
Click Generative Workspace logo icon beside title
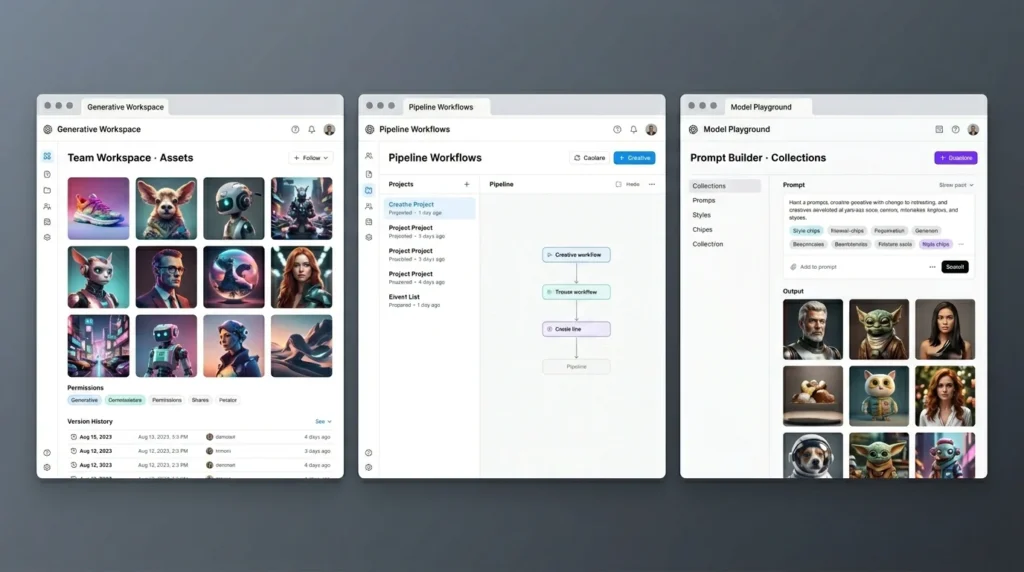[x=48, y=129]
